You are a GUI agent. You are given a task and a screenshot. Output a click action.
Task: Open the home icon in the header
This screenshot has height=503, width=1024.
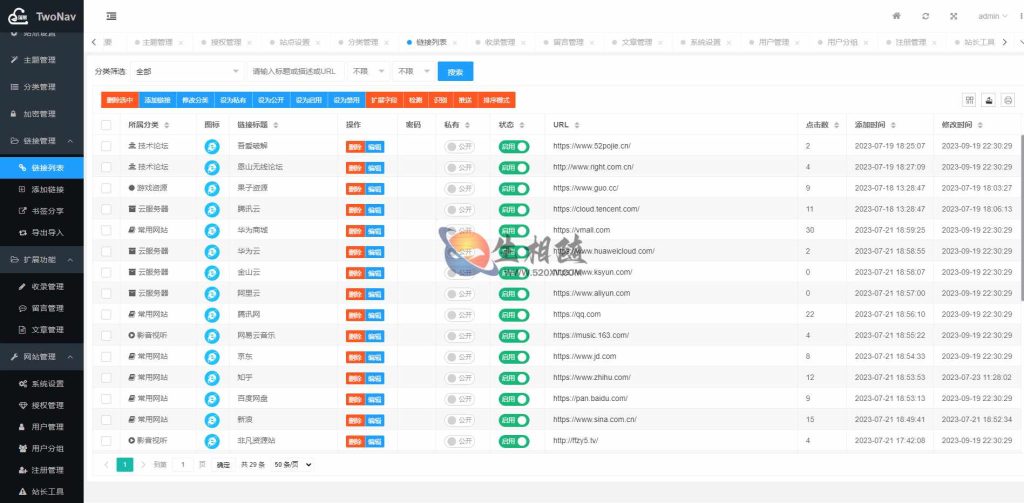(897, 16)
